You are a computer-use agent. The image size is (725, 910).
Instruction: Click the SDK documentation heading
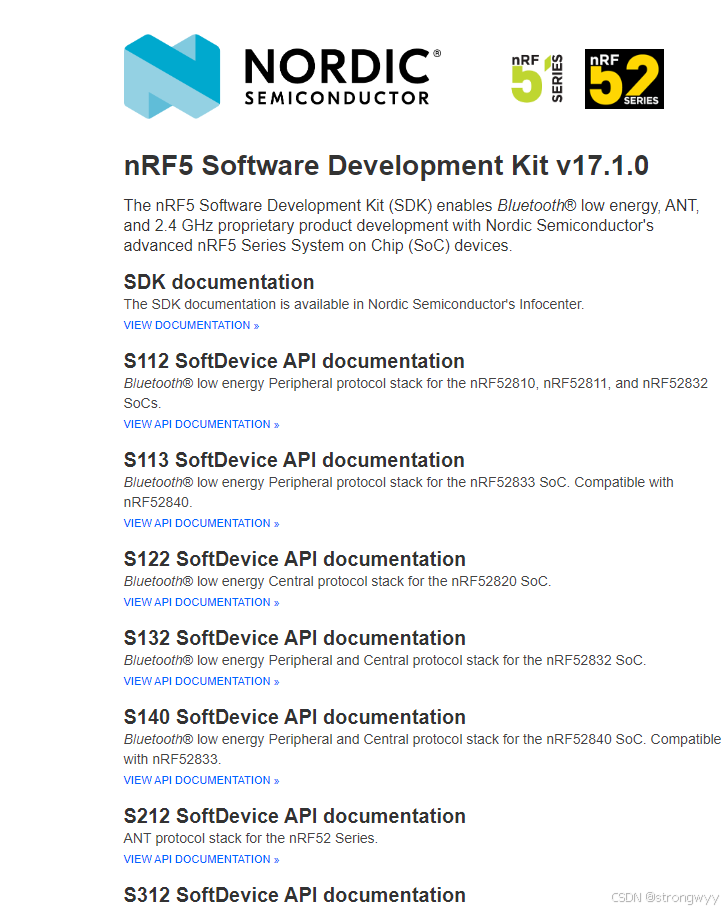point(219,283)
